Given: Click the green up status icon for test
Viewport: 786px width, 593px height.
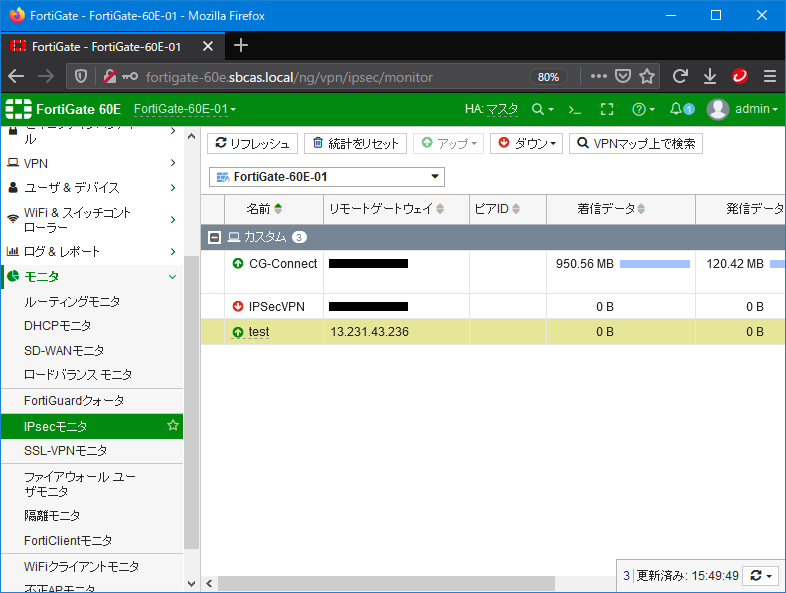Looking at the screenshot, I should [x=238, y=332].
